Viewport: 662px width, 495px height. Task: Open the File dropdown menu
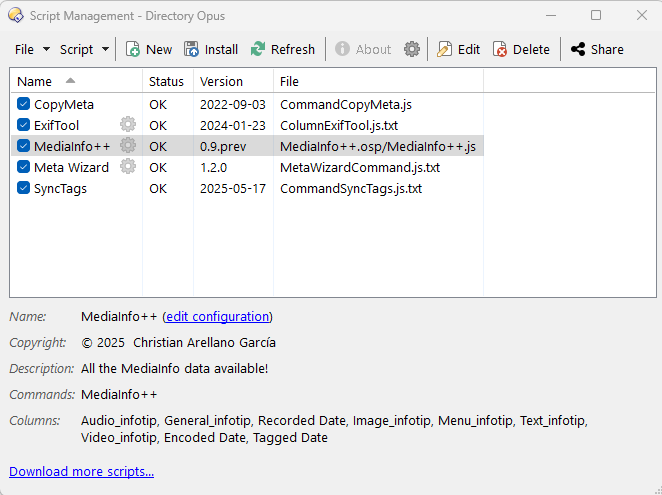click(32, 49)
